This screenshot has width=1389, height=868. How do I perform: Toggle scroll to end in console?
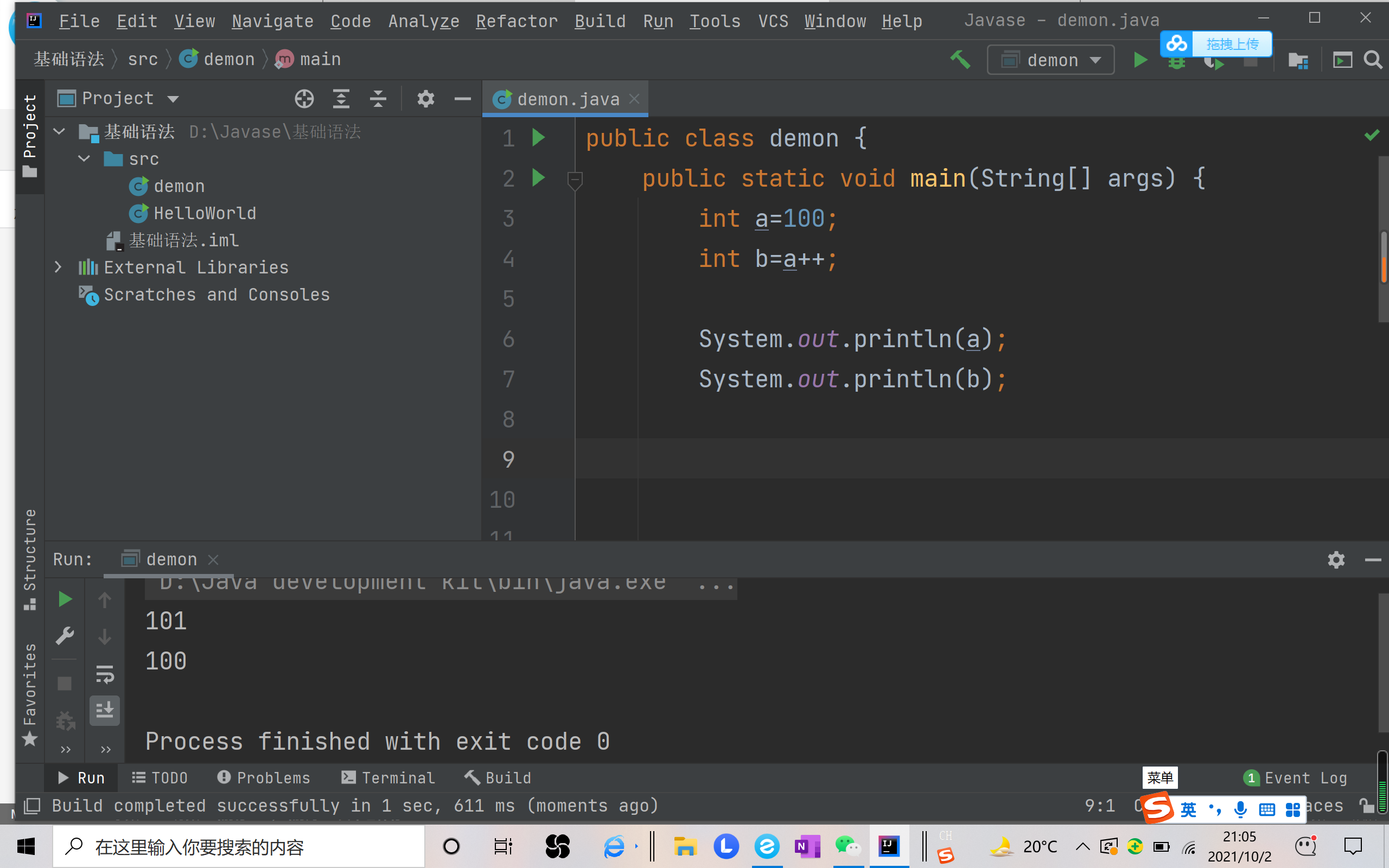point(105,711)
